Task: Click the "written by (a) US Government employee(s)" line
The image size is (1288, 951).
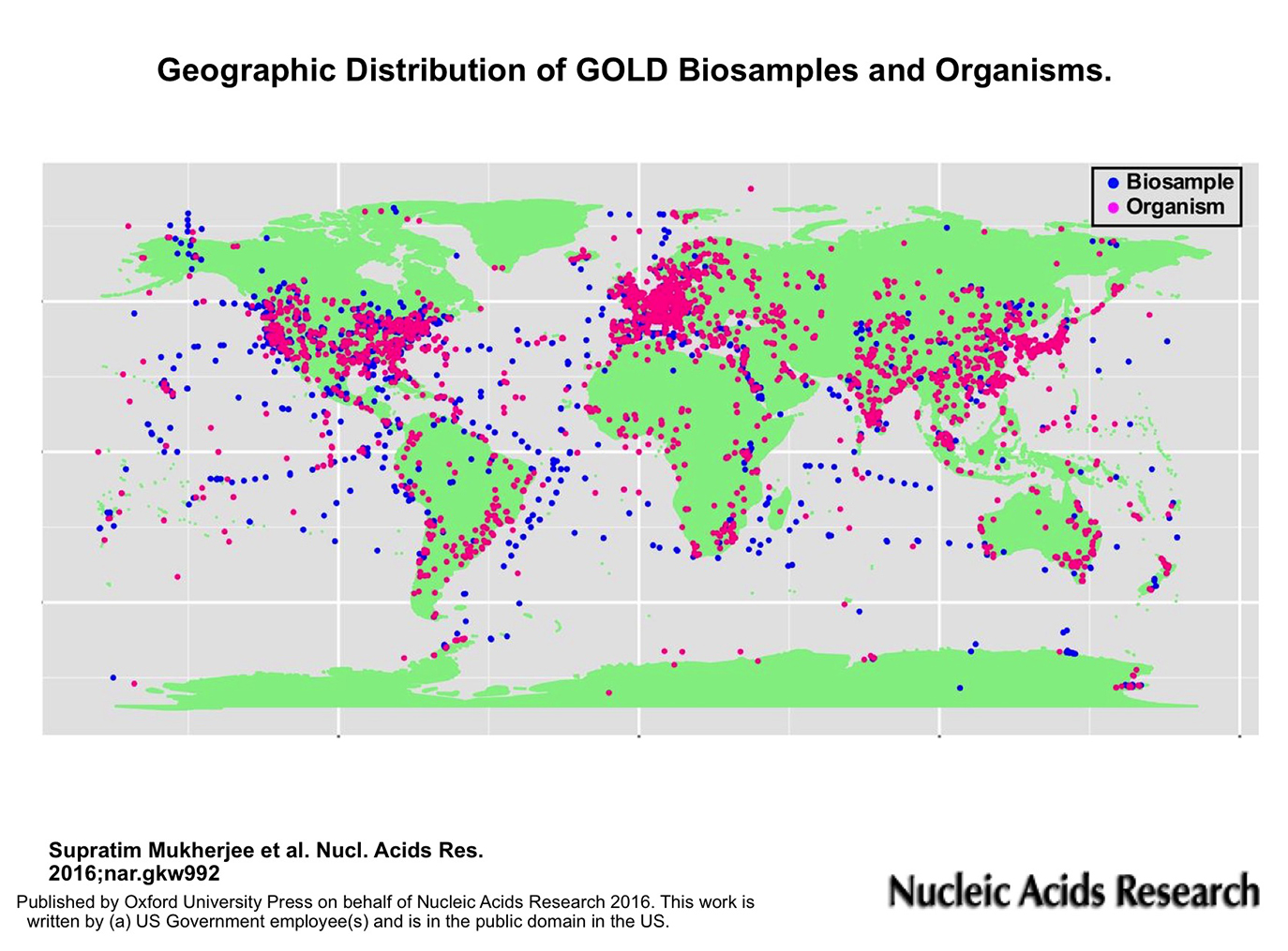Action: click(x=348, y=921)
